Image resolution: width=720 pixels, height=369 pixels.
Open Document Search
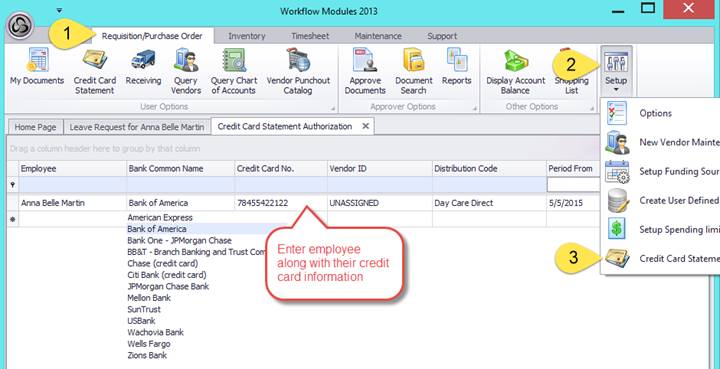pyautogui.click(x=414, y=71)
